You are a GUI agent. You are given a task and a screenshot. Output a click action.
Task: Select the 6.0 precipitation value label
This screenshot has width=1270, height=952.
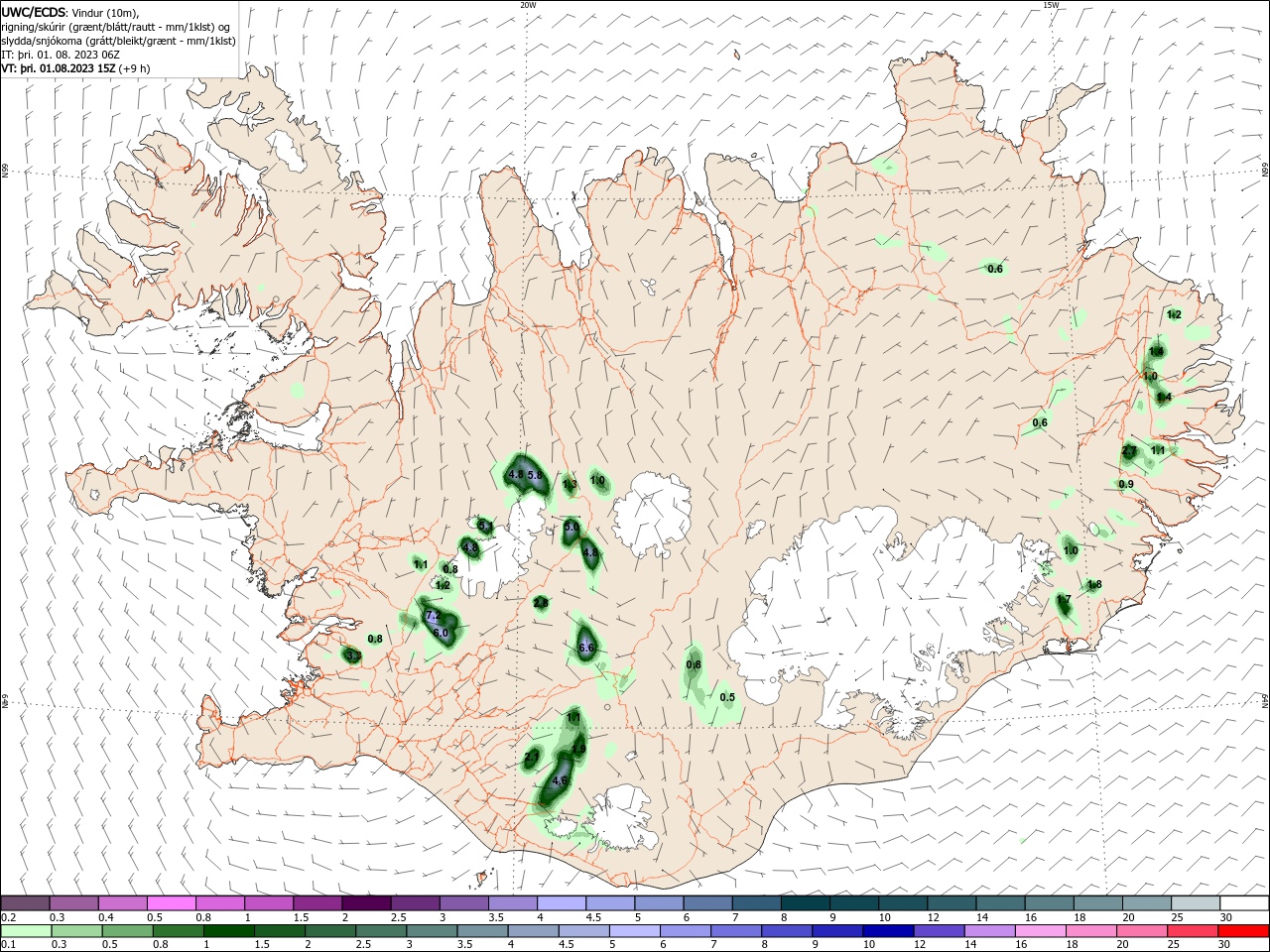point(442,633)
